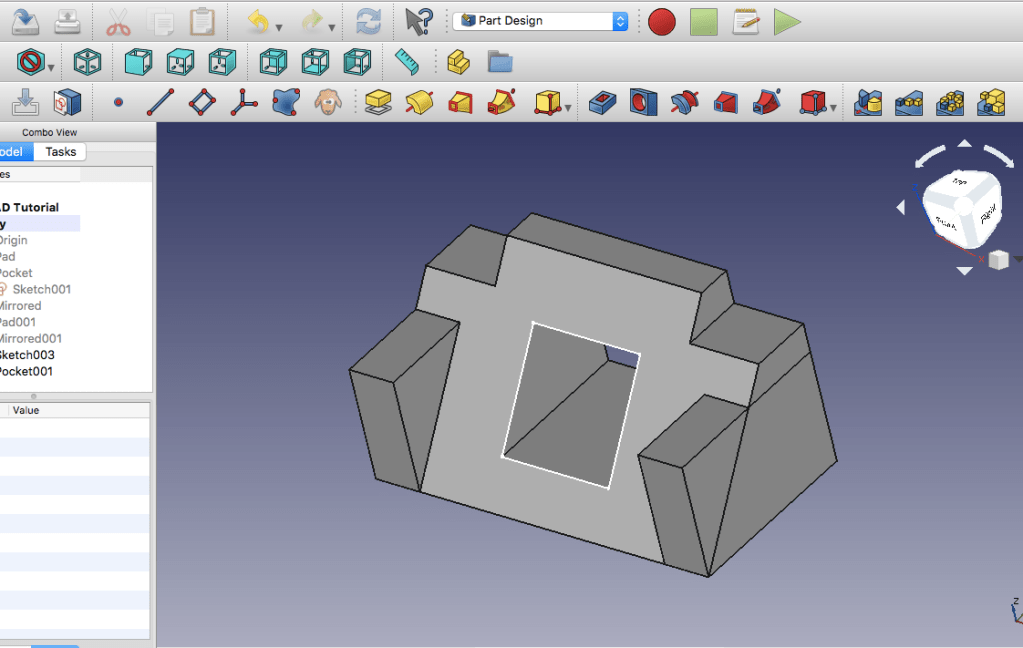Click the Mirrored feature icon
This screenshot has width=1023, height=648.
(x=867, y=102)
